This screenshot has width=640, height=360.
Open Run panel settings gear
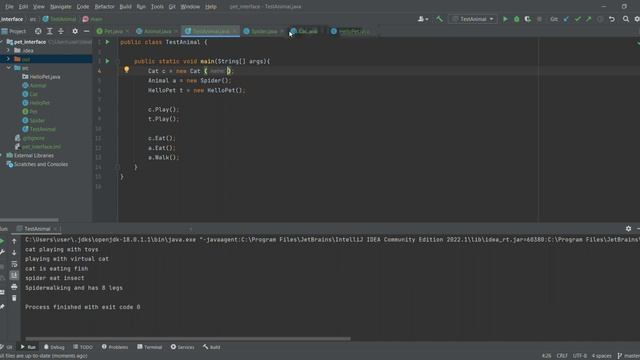[x=628, y=229]
